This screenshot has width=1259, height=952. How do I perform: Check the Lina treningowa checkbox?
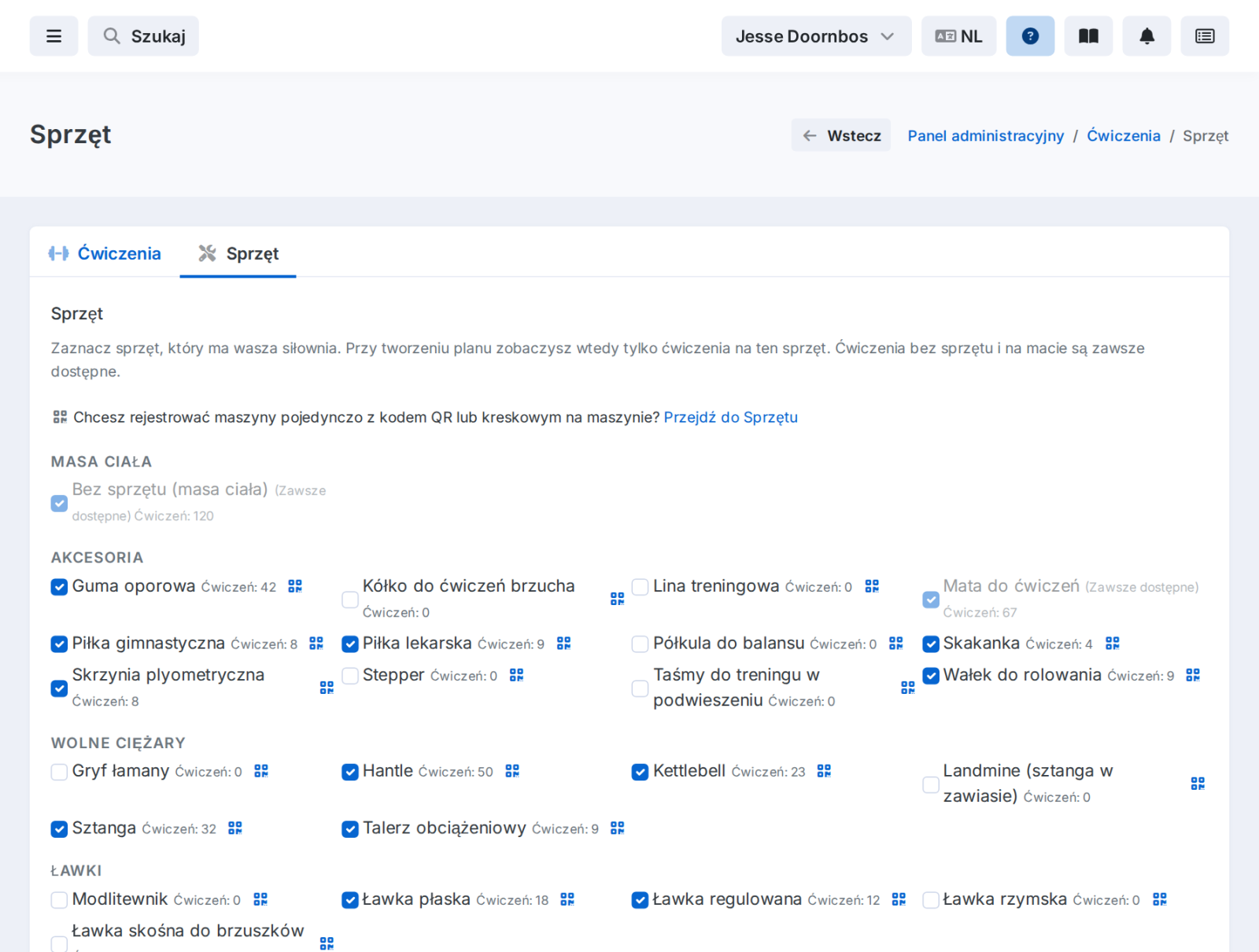pyautogui.click(x=641, y=587)
